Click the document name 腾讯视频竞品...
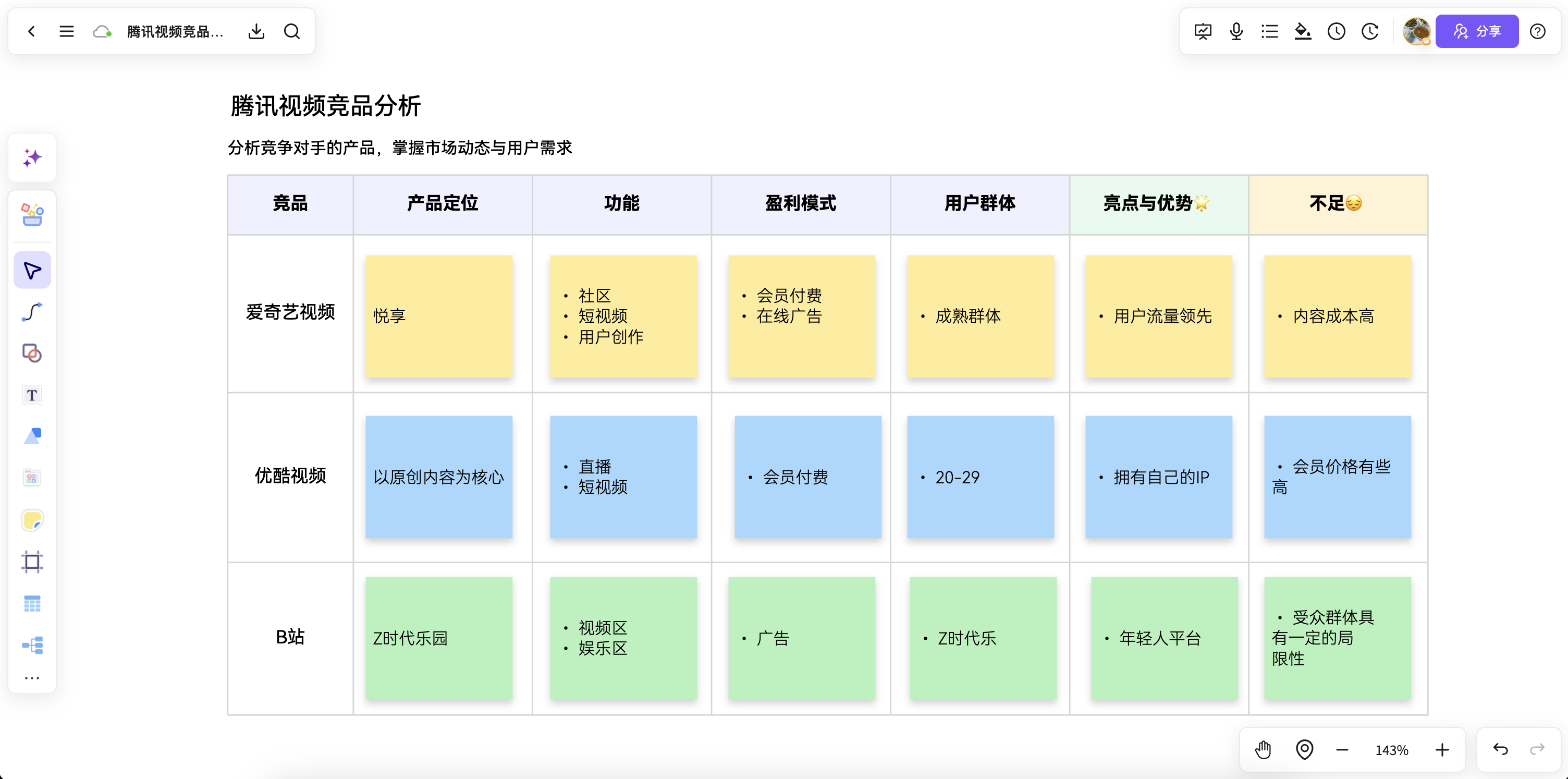The image size is (1568, 779). 175,31
